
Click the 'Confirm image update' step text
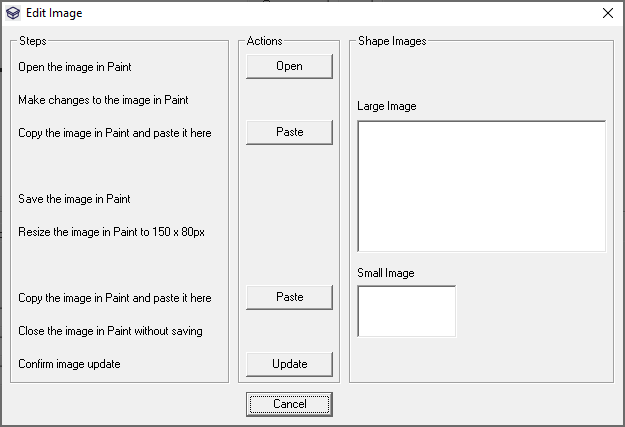[x=69, y=364]
